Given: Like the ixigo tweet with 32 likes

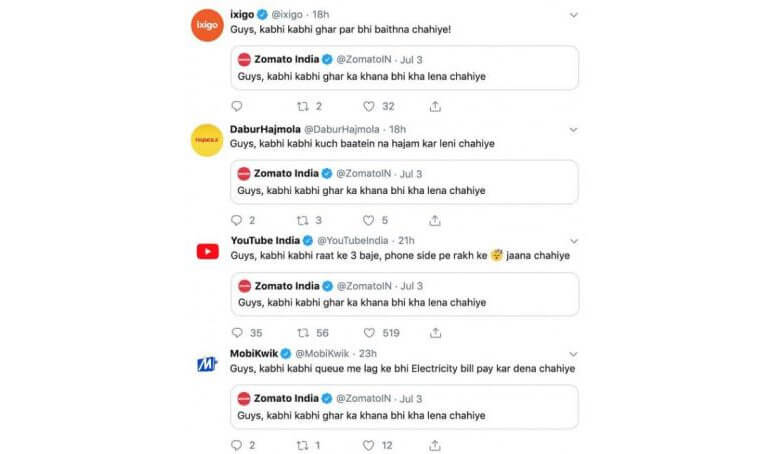Looking at the screenshot, I should tap(369, 106).
